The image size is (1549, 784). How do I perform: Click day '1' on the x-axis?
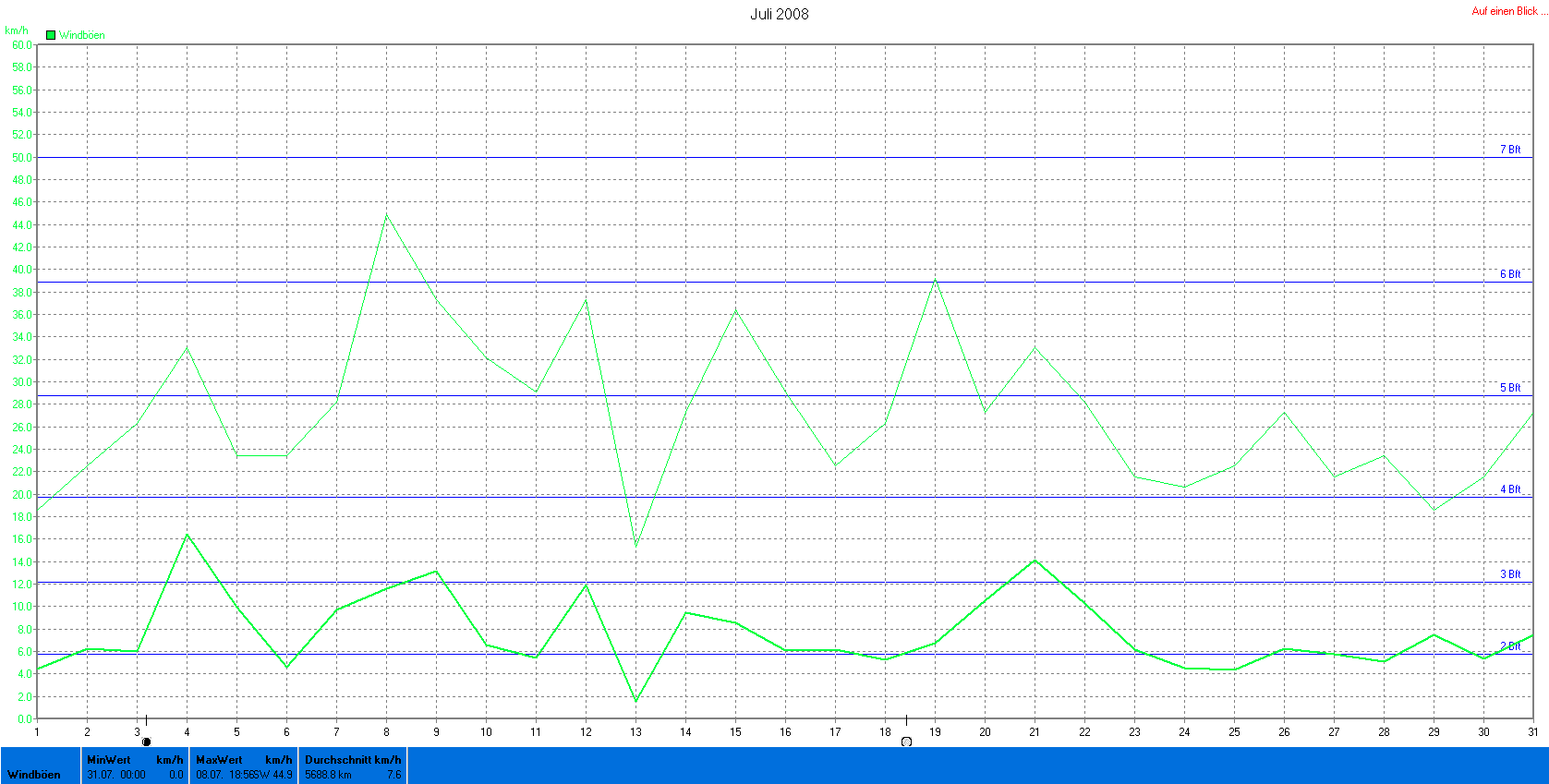pyautogui.click(x=37, y=732)
